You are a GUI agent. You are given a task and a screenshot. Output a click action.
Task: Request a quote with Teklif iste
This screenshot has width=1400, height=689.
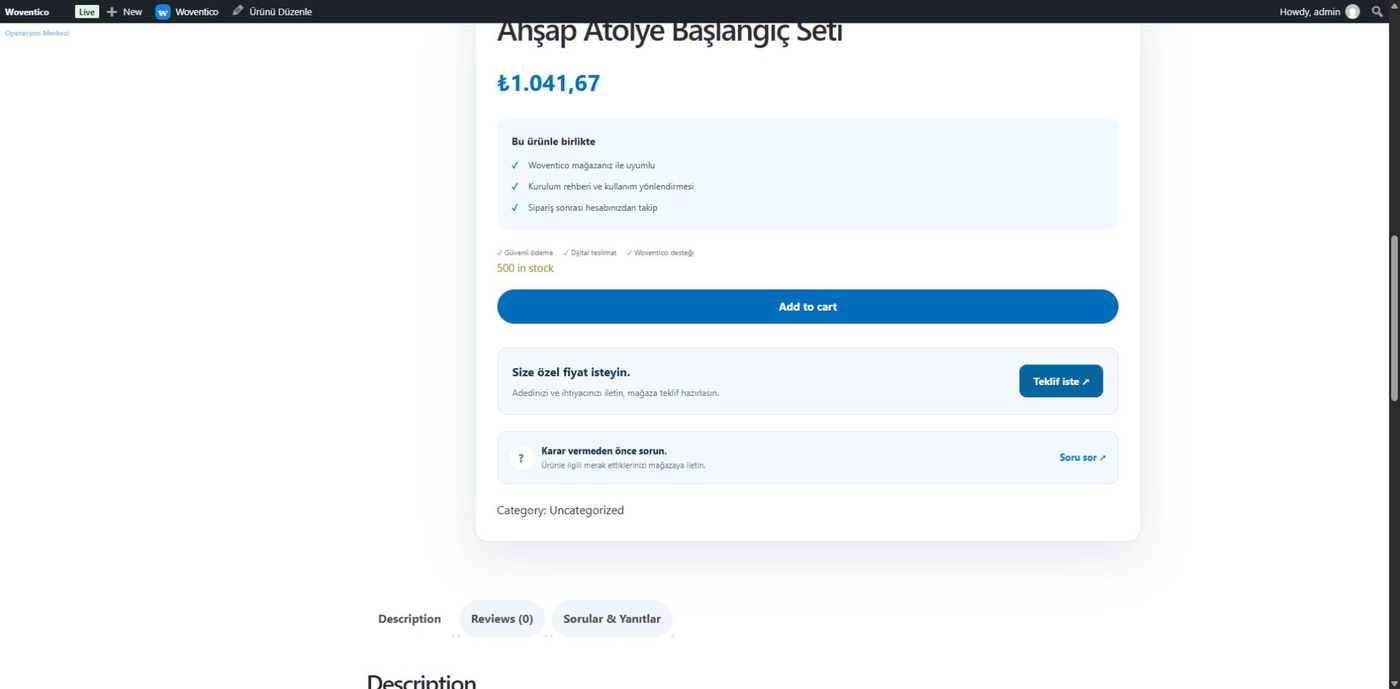[1061, 381]
